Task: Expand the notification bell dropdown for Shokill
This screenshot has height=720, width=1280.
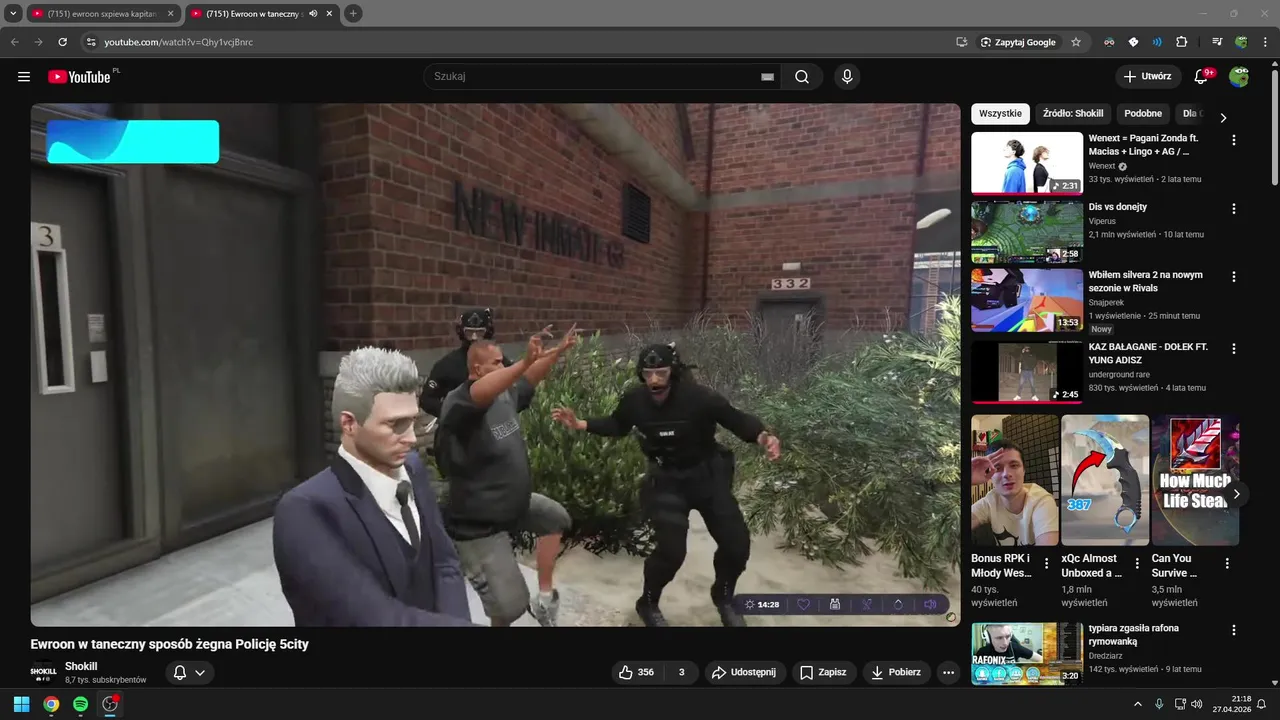Action: [x=189, y=673]
